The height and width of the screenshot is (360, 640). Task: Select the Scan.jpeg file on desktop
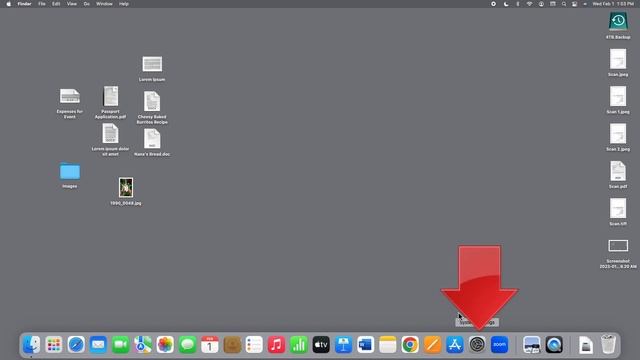(x=618, y=59)
